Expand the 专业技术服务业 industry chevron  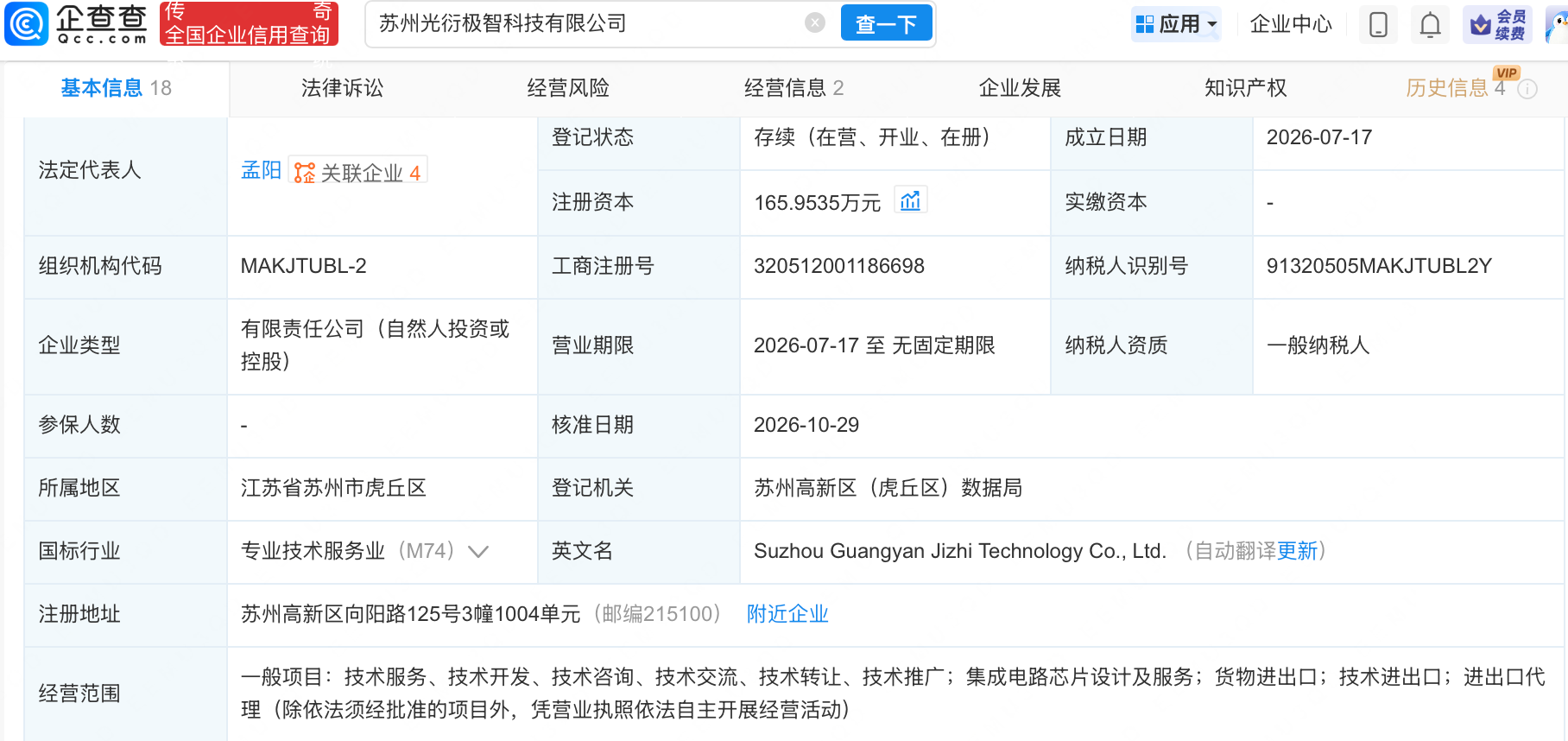[x=478, y=551]
